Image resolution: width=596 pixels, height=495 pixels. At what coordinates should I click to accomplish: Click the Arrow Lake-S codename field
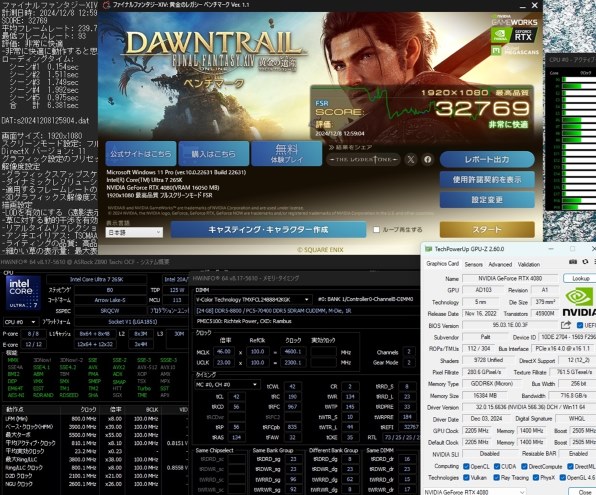pyautogui.click(x=110, y=300)
